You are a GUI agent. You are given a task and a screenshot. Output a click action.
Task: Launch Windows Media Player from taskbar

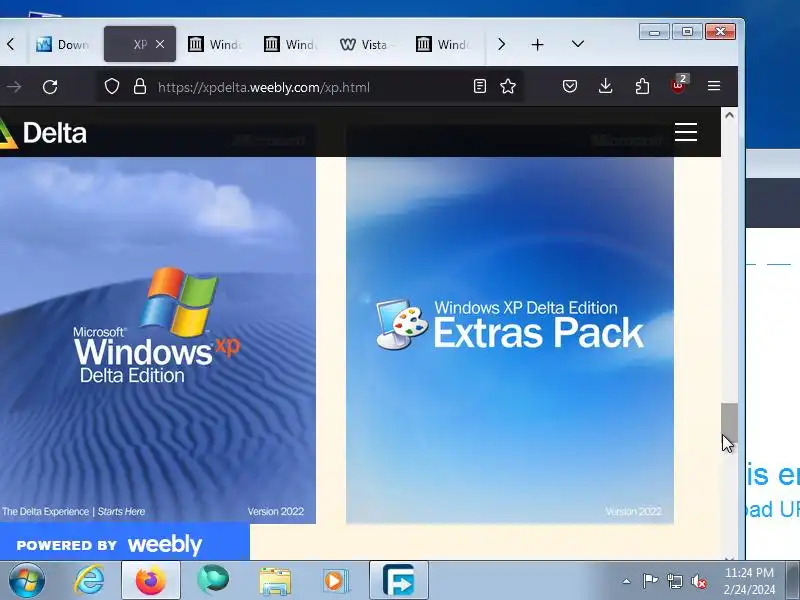(336, 581)
